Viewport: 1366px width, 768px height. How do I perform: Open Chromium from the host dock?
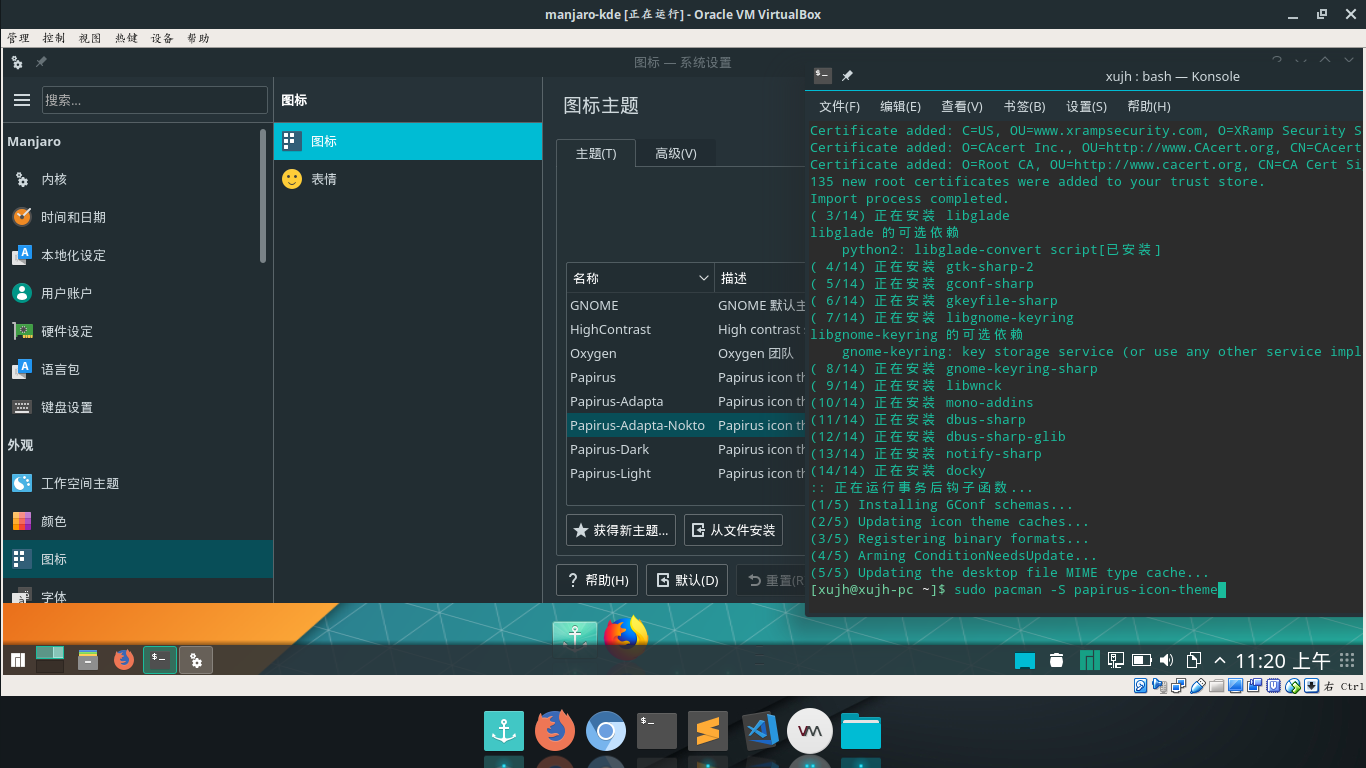coord(606,731)
